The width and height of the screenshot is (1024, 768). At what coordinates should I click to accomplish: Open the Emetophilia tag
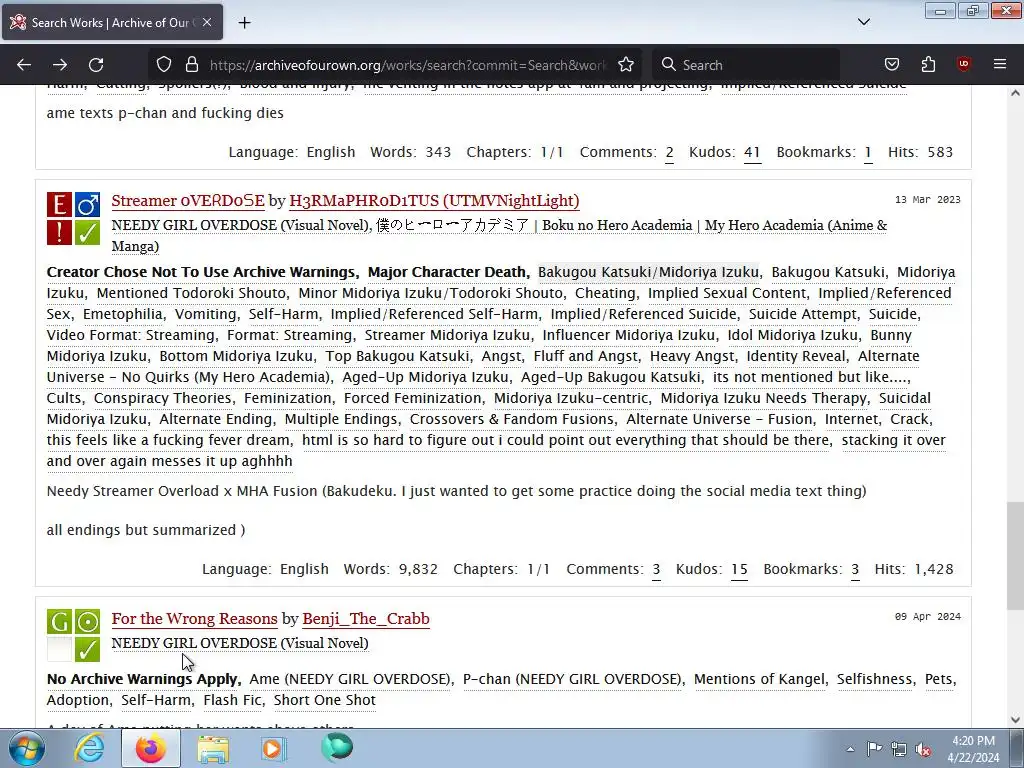(123, 314)
